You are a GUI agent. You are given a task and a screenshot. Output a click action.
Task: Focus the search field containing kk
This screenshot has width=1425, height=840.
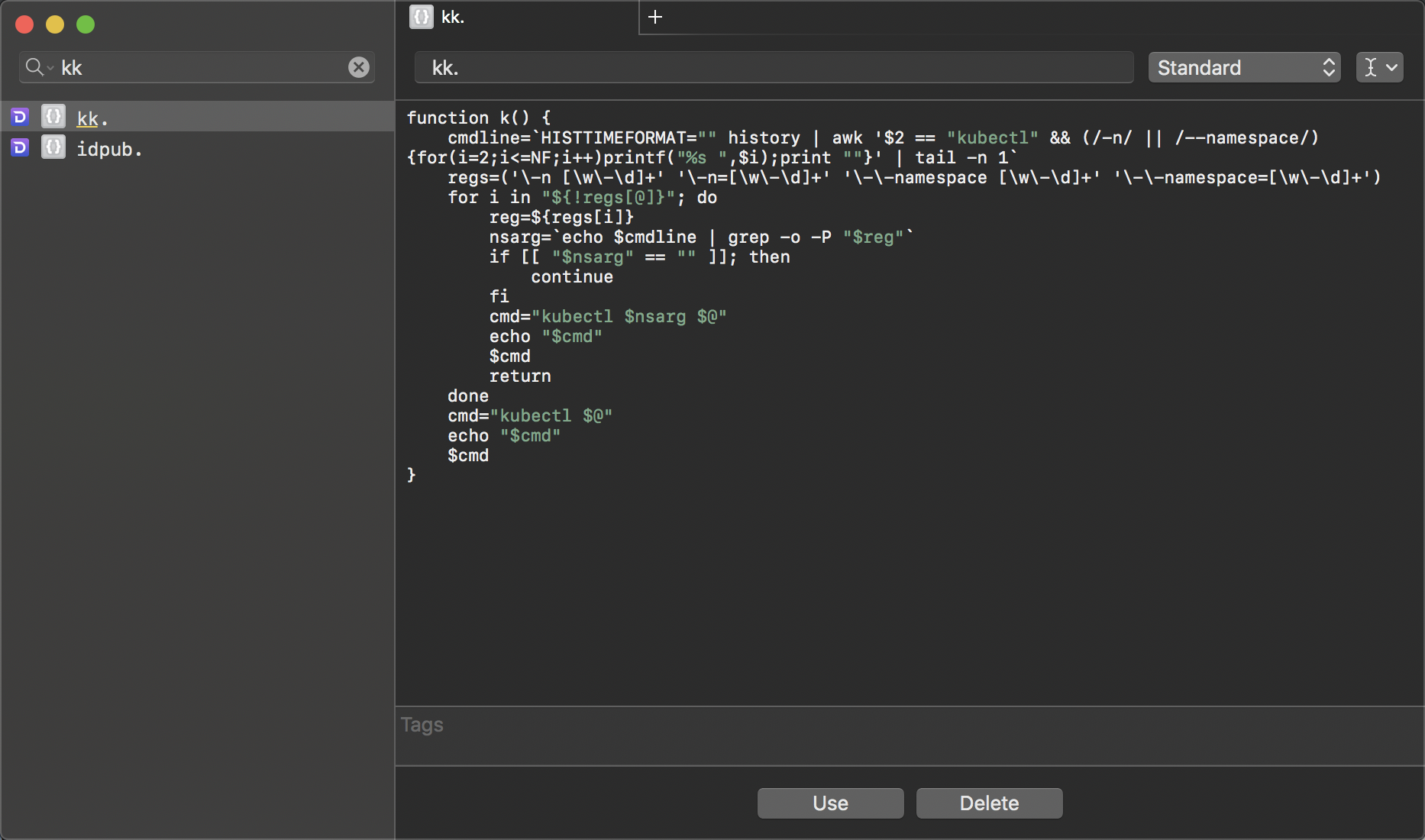[199, 67]
